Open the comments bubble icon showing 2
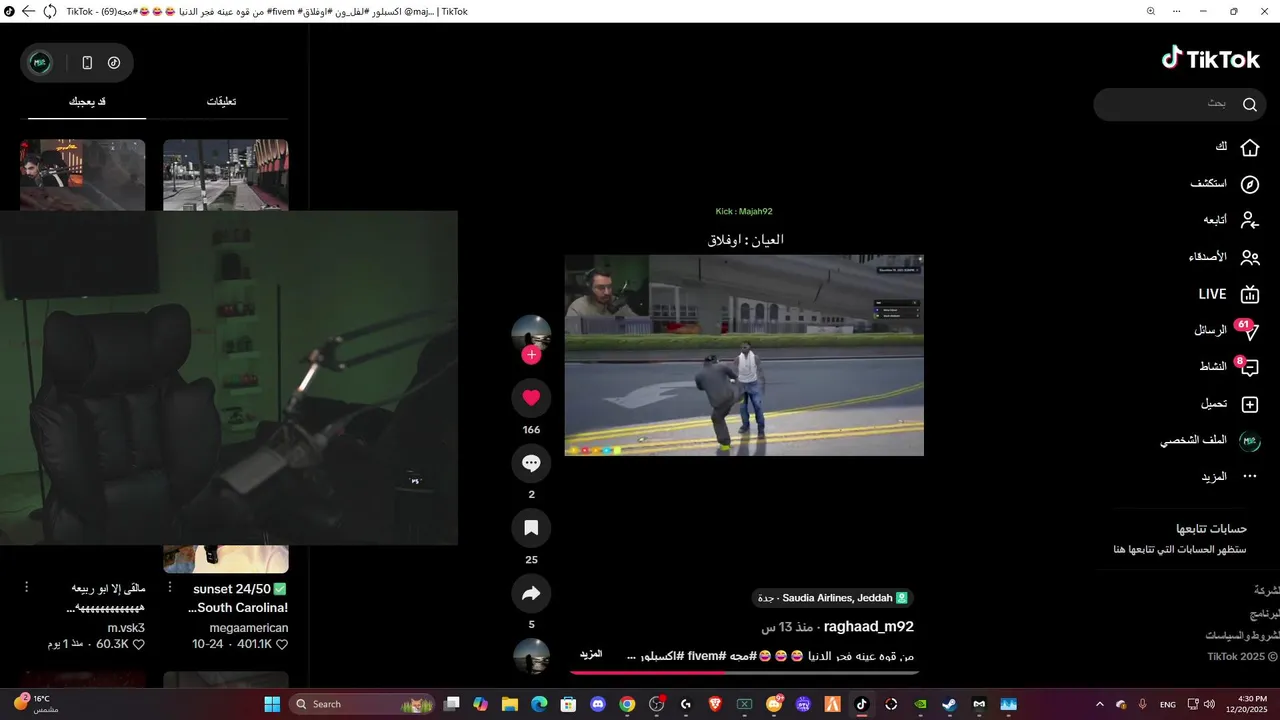The image size is (1280, 720). tap(531, 463)
